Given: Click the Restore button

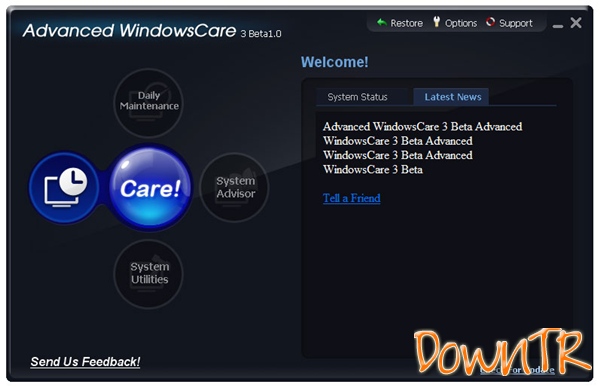Looking at the screenshot, I should [399, 23].
